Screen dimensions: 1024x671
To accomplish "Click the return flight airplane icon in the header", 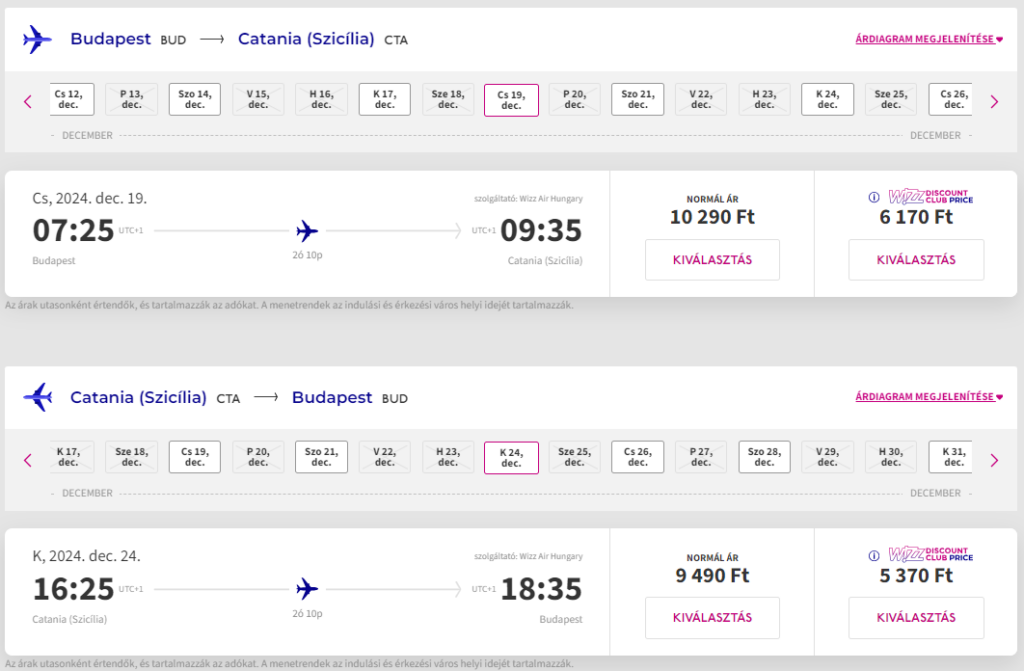I will pyautogui.click(x=37, y=398).
